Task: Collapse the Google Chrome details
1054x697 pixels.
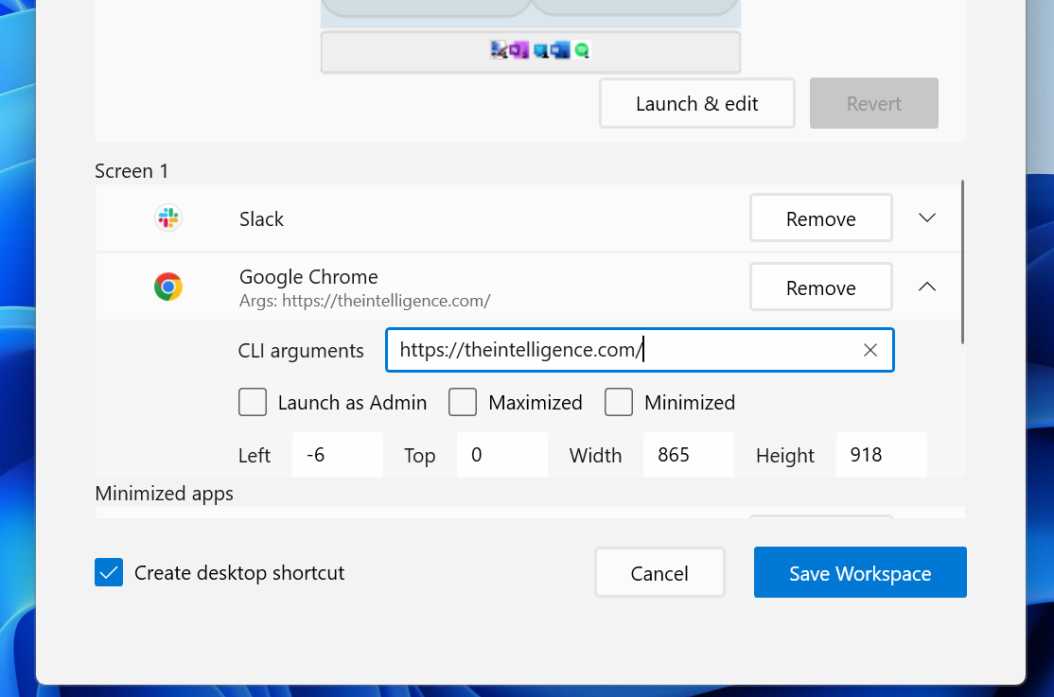Action: click(x=927, y=286)
